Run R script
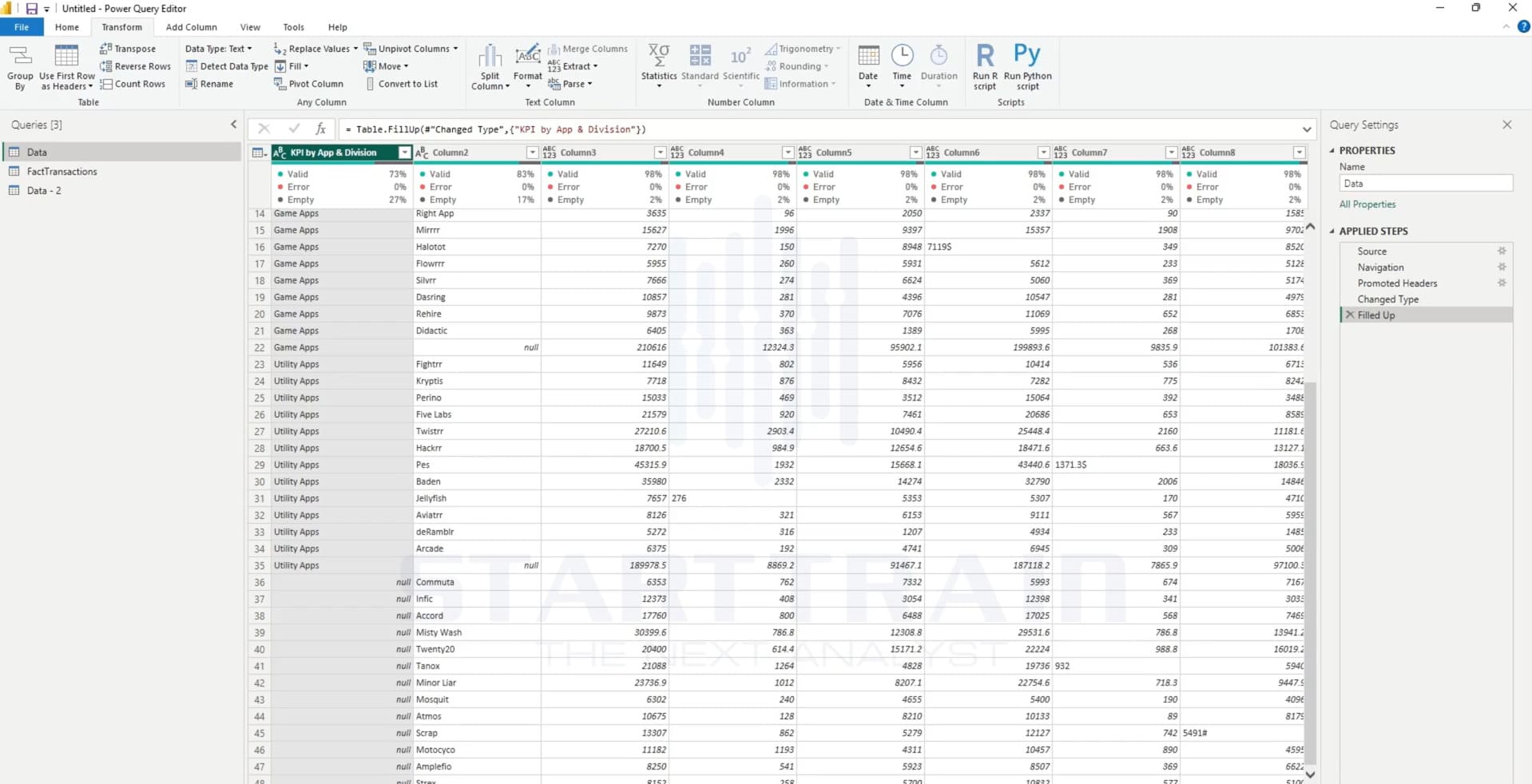 (985, 67)
